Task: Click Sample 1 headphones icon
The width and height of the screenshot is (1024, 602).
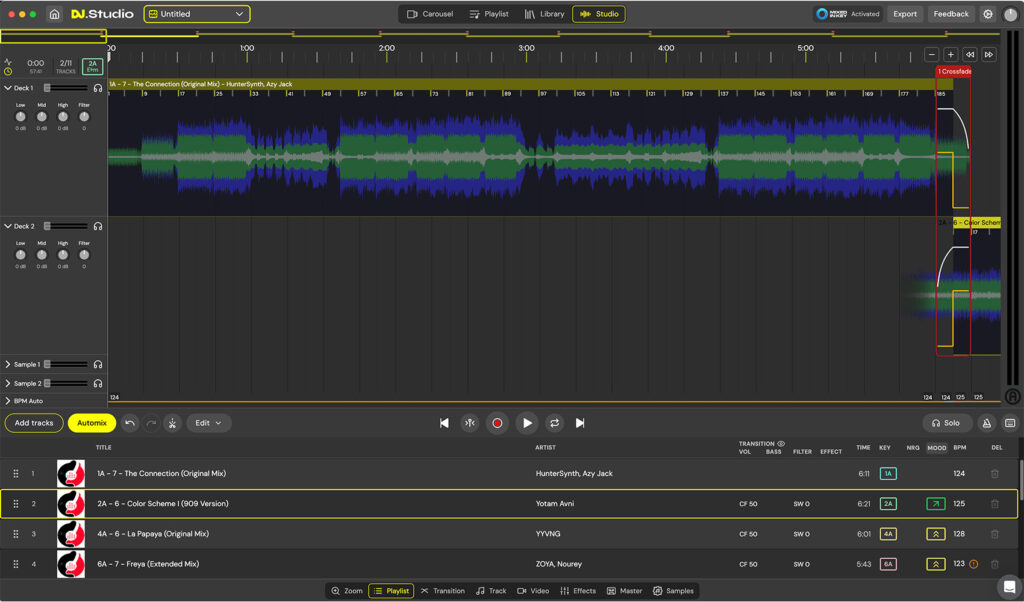Action: coord(98,364)
